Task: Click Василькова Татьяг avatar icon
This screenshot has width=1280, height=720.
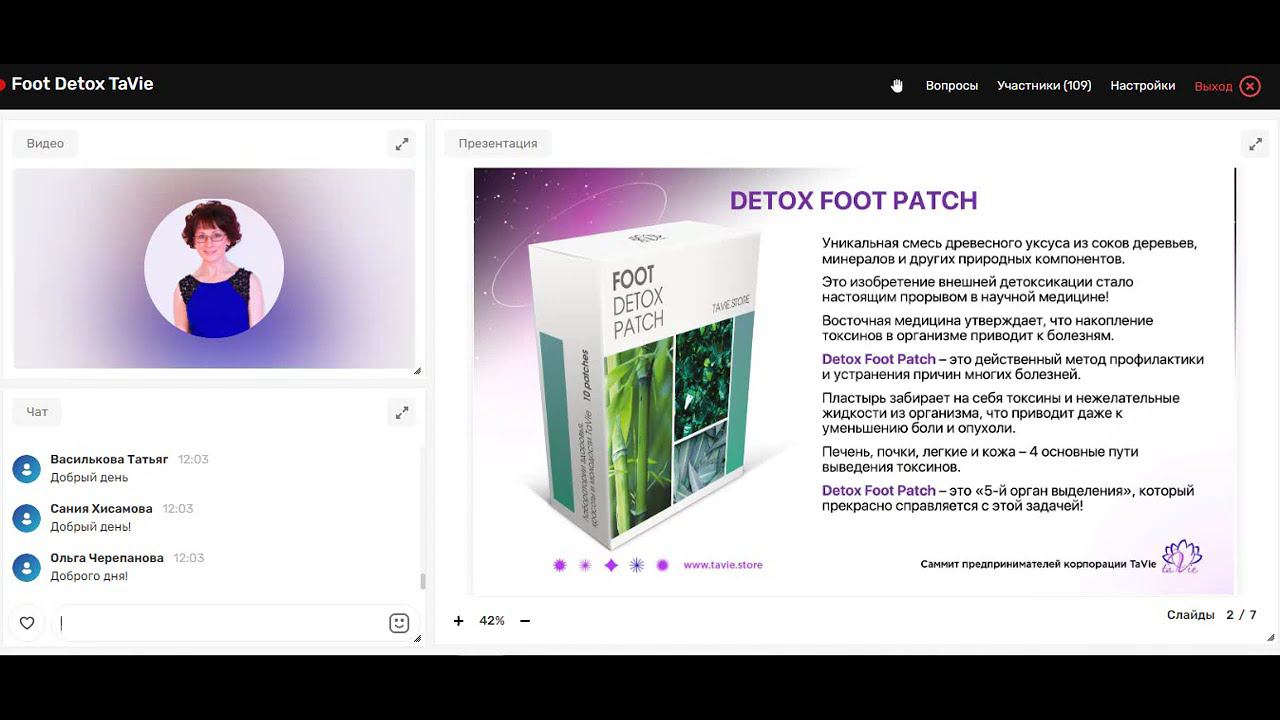Action: point(26,468)
